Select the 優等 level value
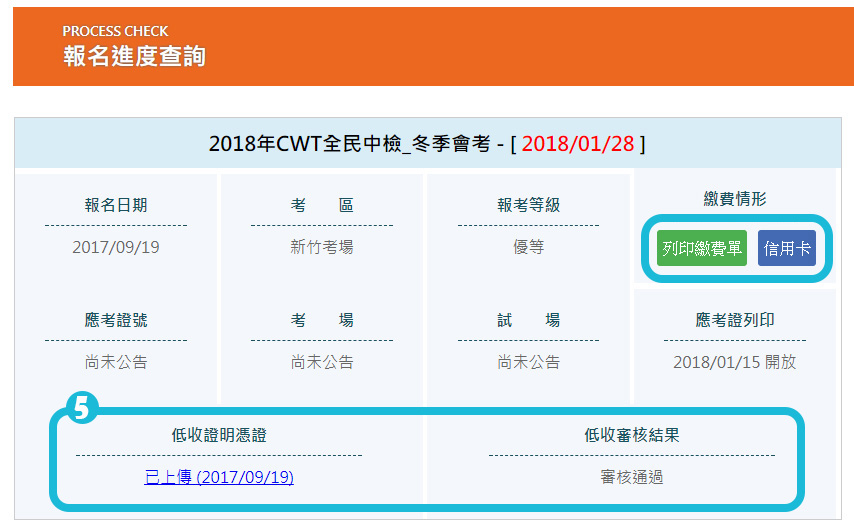The width and height of the screenshot is (854, 532). (x=528, y=247)
